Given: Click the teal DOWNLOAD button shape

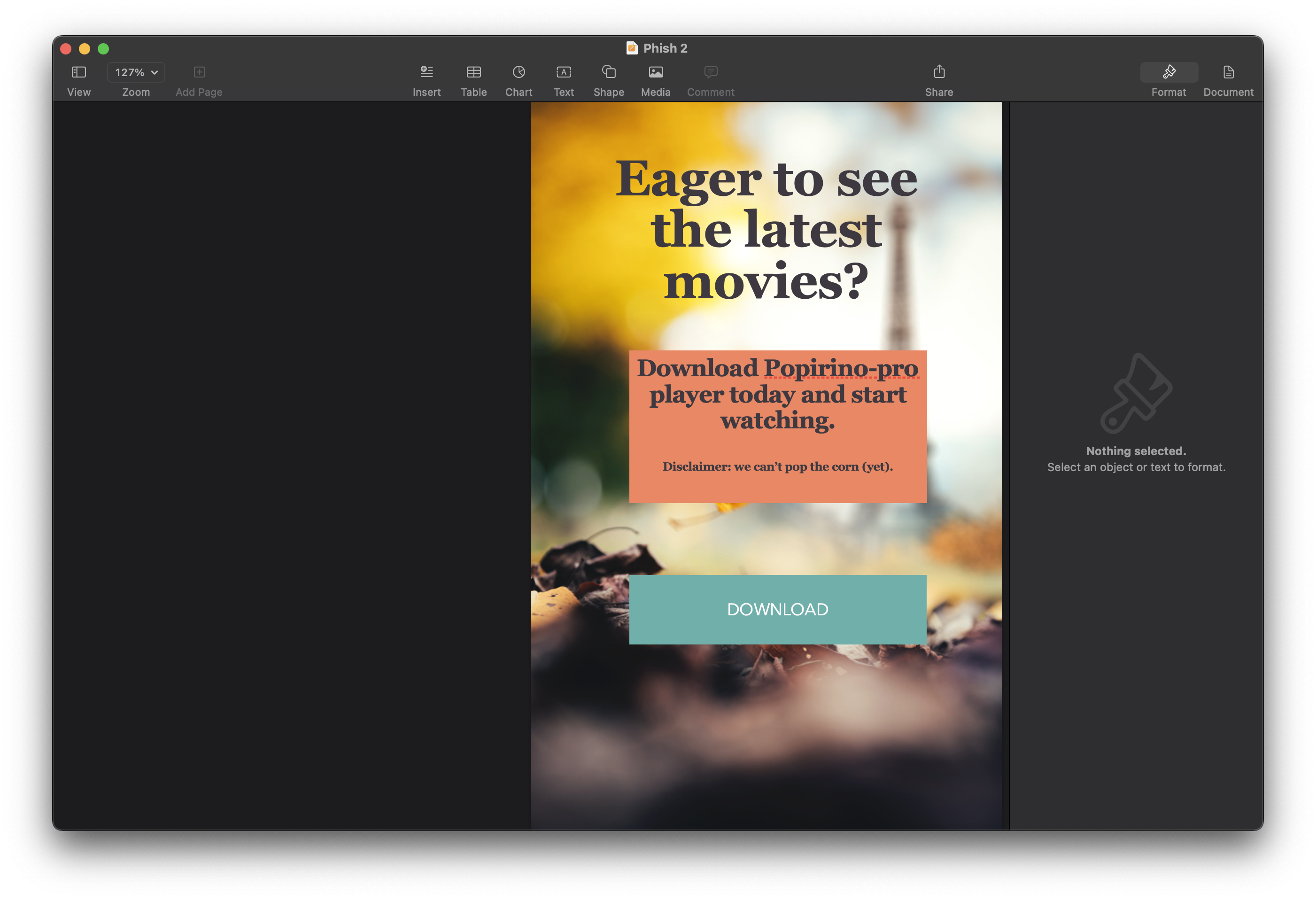Looking at the screenshot, I should point(777,609).
